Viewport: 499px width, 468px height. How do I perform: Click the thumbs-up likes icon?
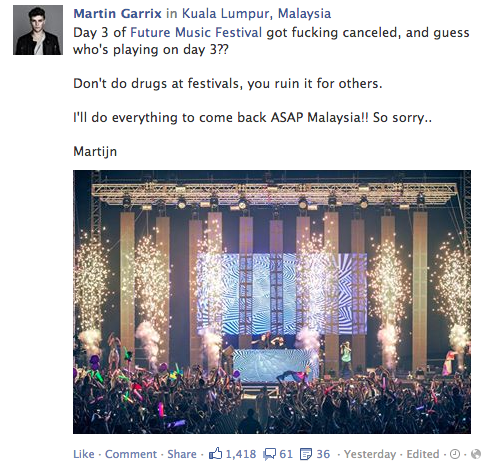[215, 454]
